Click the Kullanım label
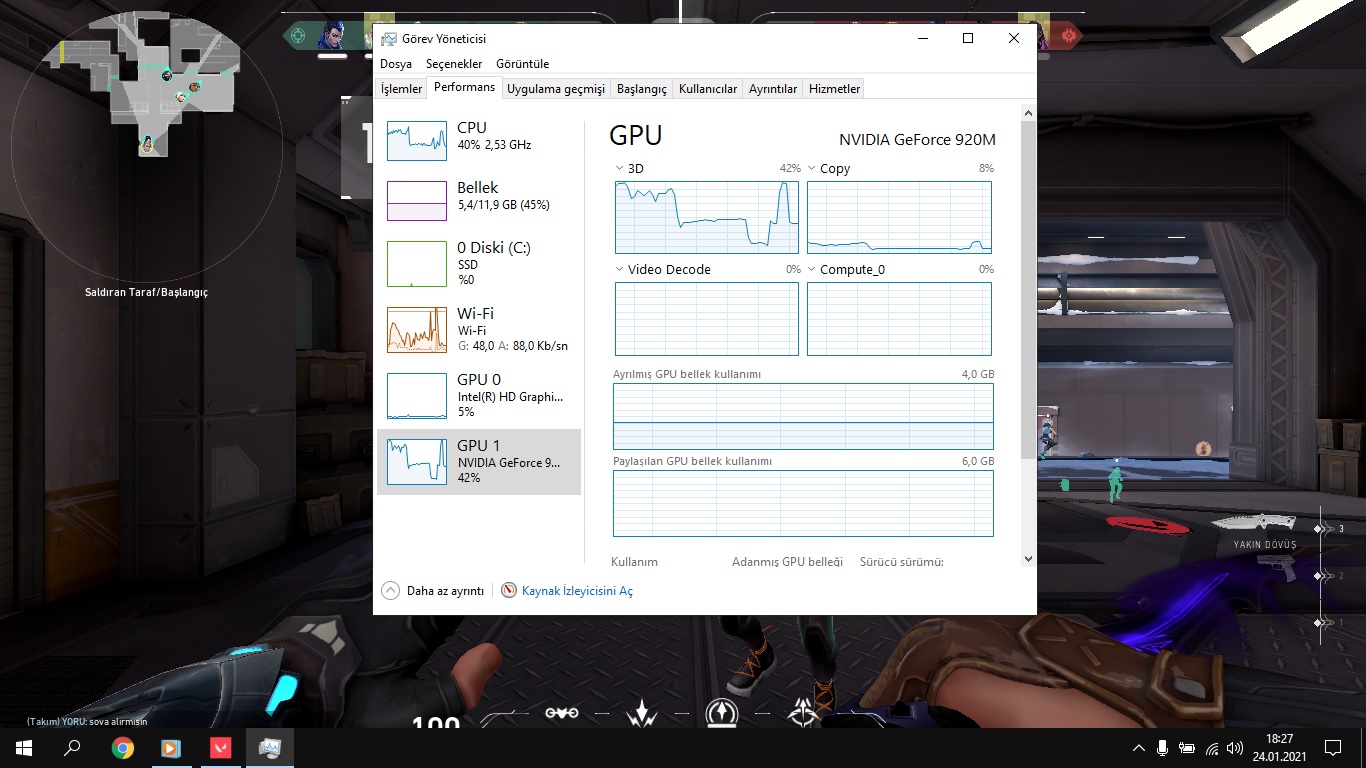This screenshot has width=1366, height=768. tap(634, 562)
